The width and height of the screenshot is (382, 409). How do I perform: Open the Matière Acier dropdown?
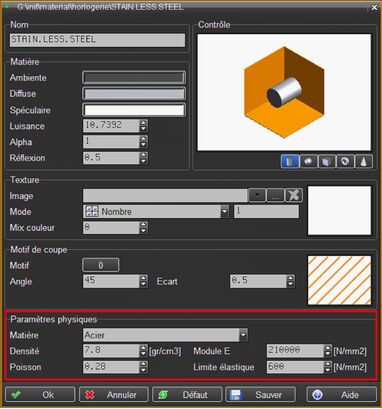click(x=243, y=335)
